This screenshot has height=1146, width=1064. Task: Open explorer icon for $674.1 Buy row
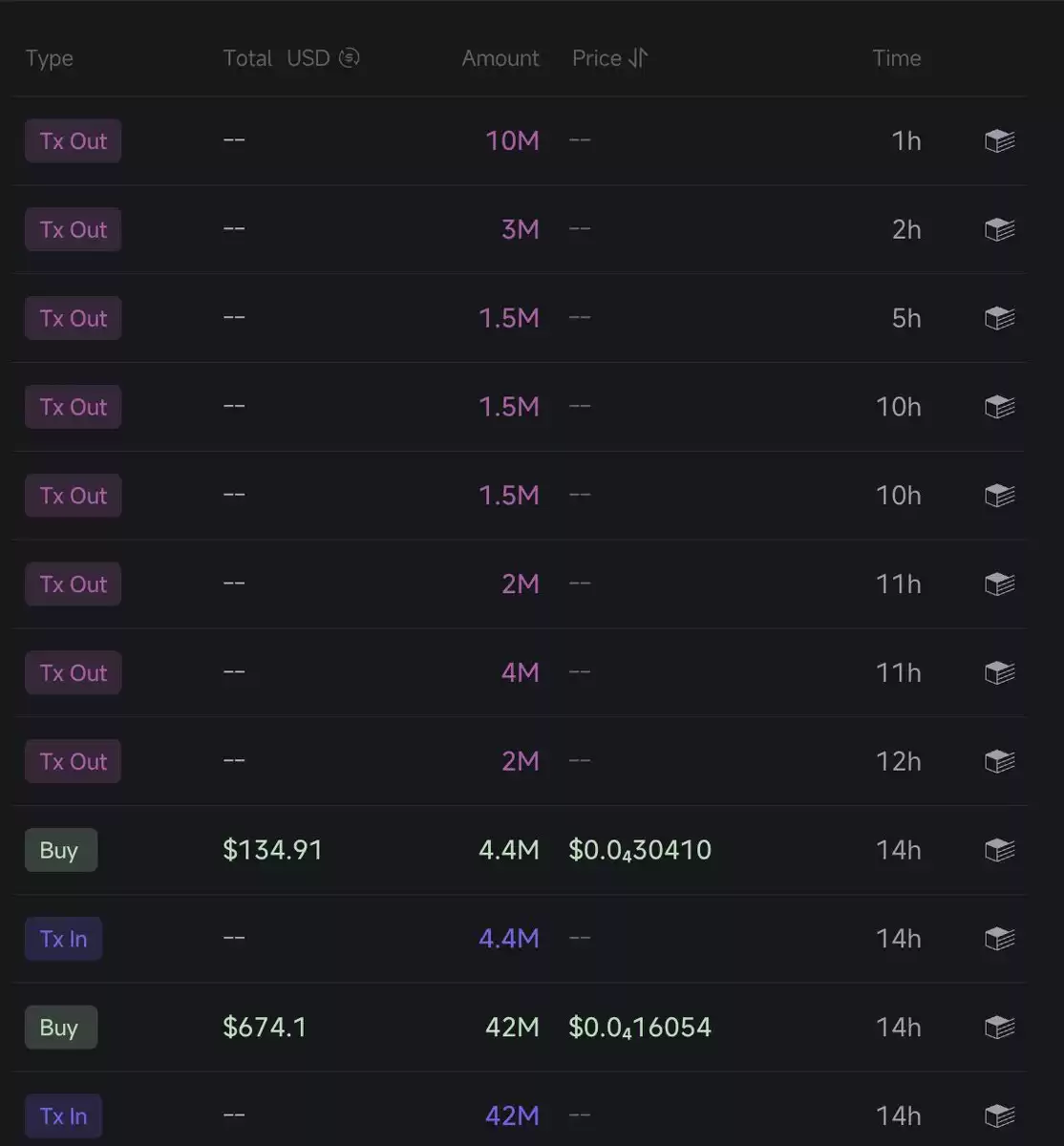tap(999, 1028)
